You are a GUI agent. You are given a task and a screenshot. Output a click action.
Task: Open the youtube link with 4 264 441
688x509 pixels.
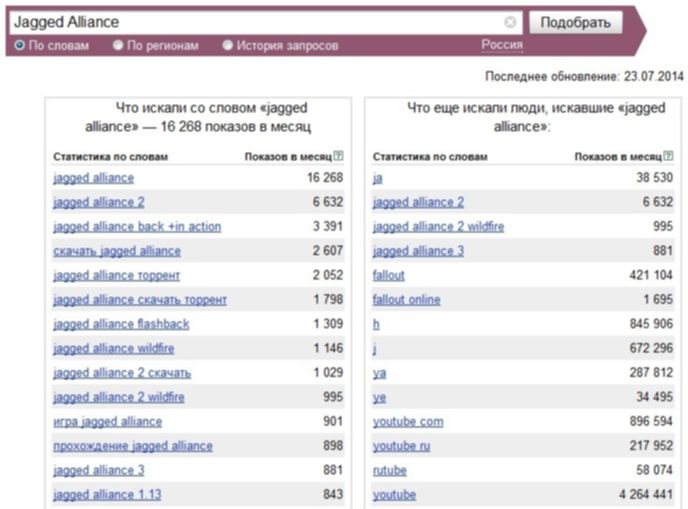394,495
